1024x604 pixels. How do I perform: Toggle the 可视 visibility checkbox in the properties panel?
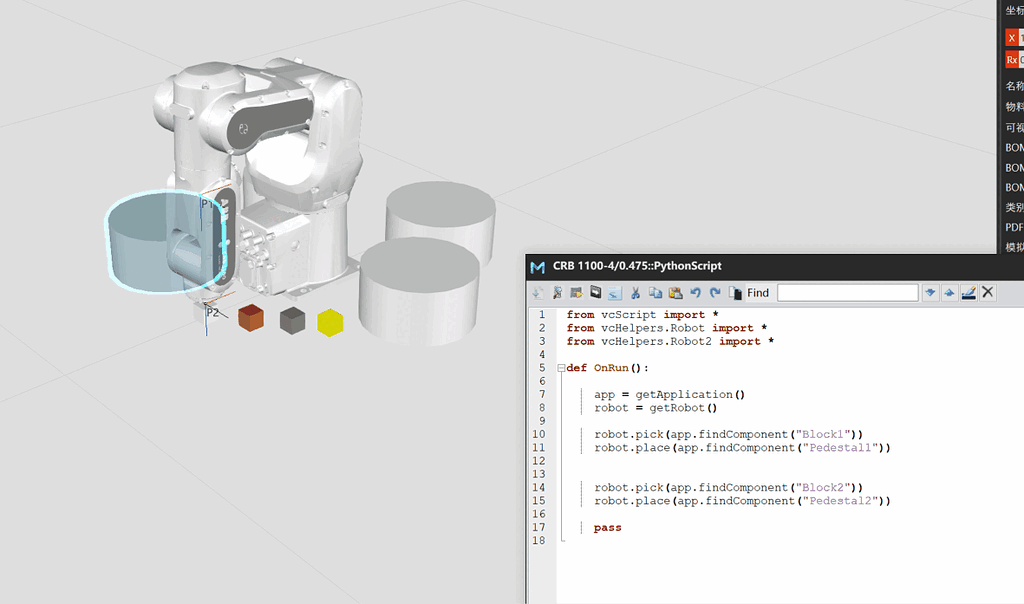(1012, 127)
